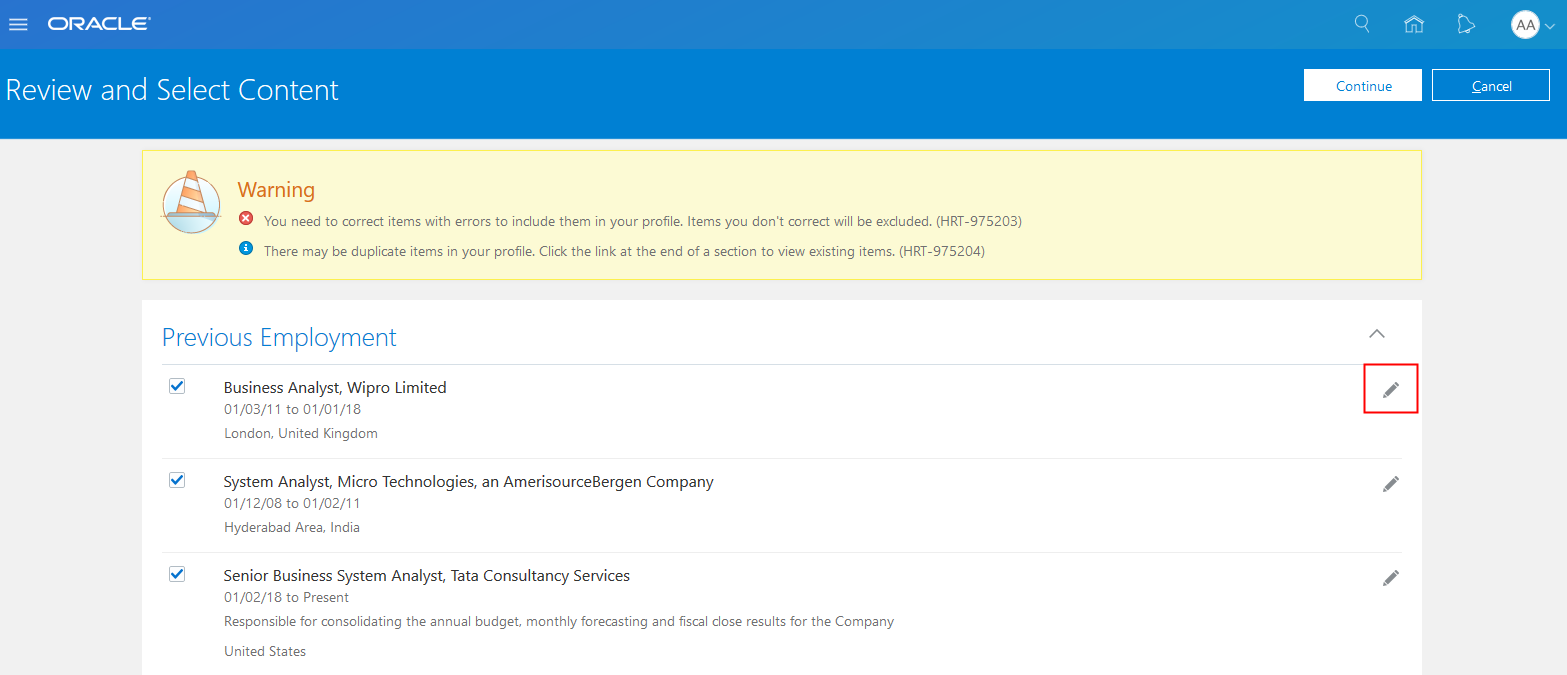Click the red error icon in Warning
This screenshot has width=1567, height=675.
246,219
